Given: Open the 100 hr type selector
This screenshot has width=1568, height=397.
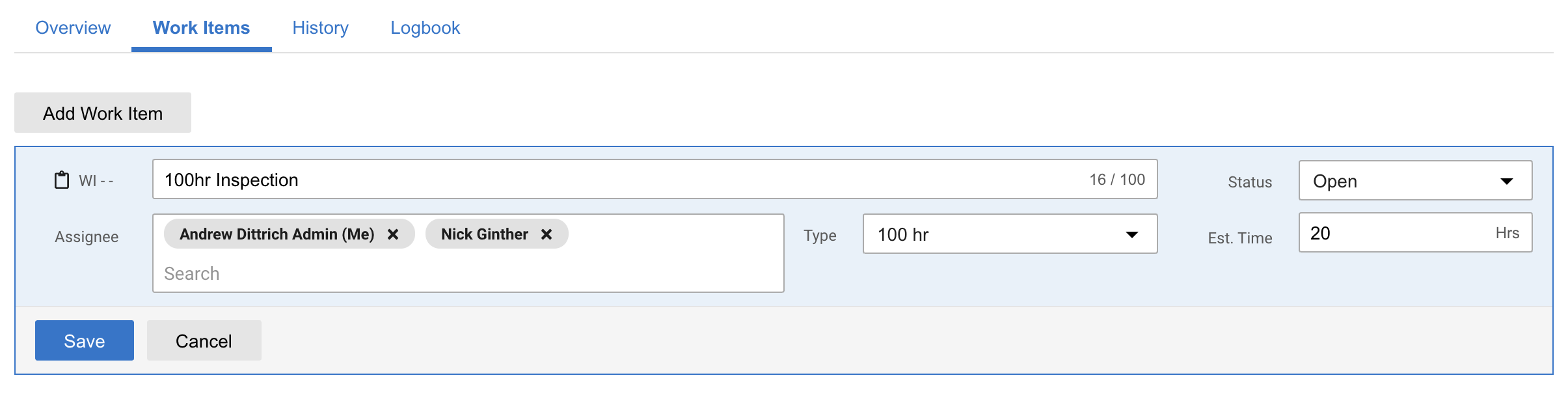Looking at the screenshot, I should coord(1010,234).
